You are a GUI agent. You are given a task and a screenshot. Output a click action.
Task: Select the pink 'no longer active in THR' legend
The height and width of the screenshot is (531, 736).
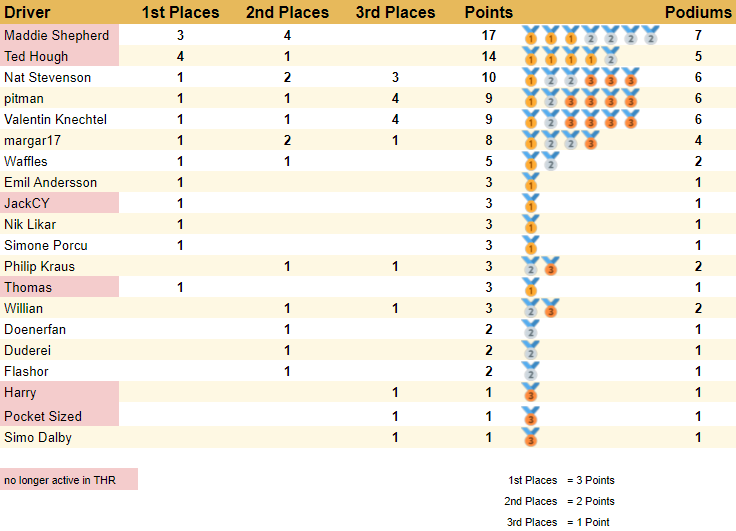(68, 480)
